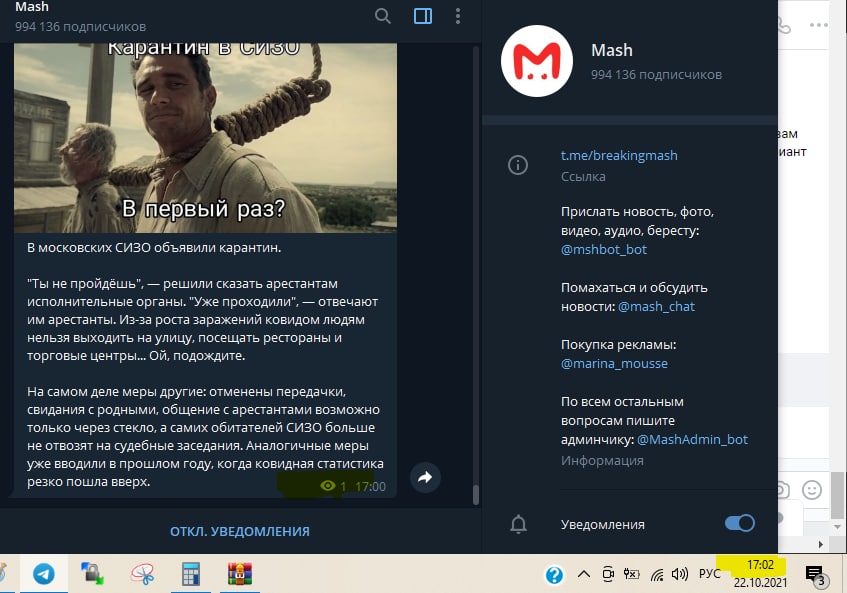Screen dimensions: 847x593
Task: Click ОТКЛ. УВЕДОМЛЕНИЯ button
Action: click(x=240, y=531)
